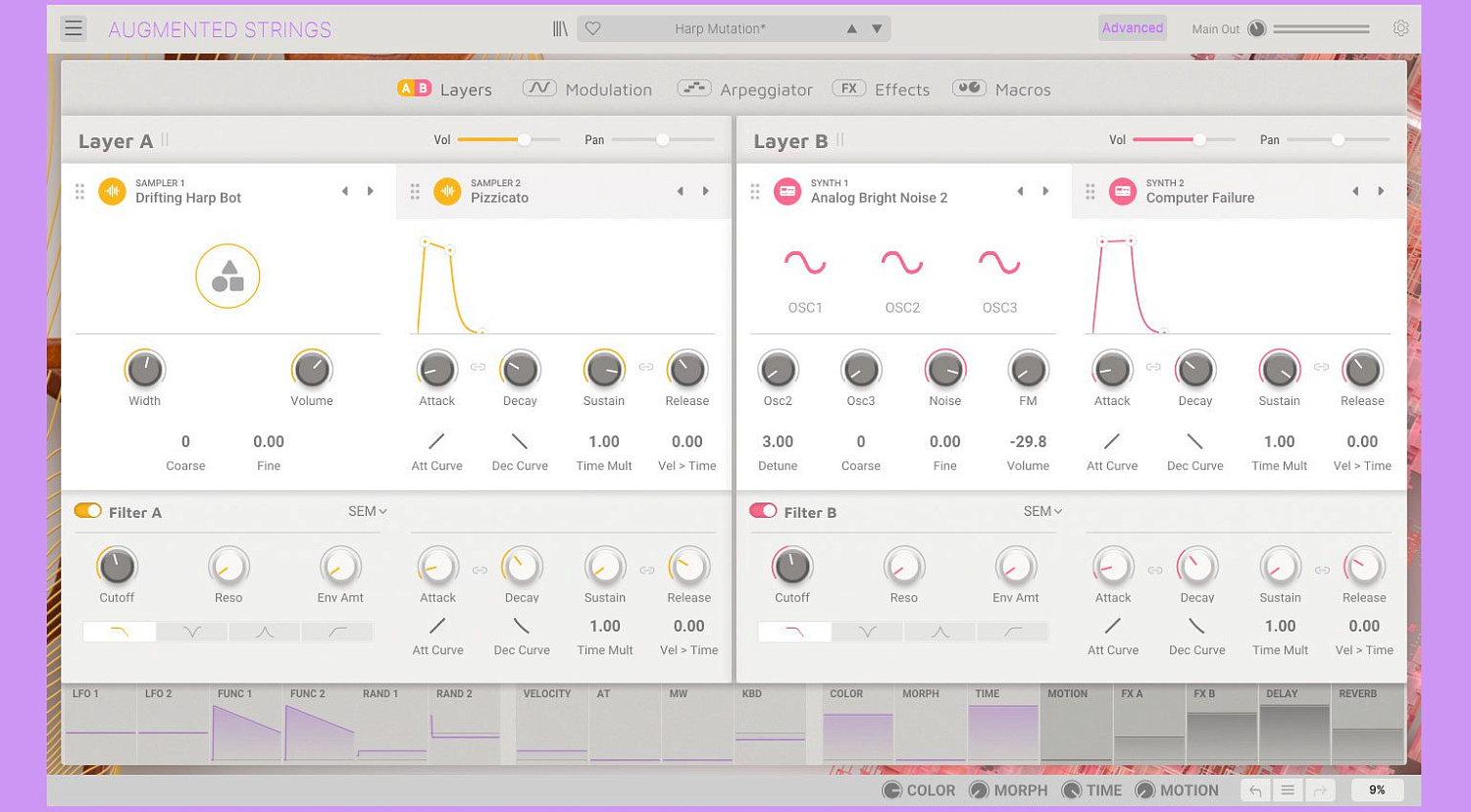
Task: Select OSC3 waveform icon
Action: pyautogui.click(x=999, y=263)
